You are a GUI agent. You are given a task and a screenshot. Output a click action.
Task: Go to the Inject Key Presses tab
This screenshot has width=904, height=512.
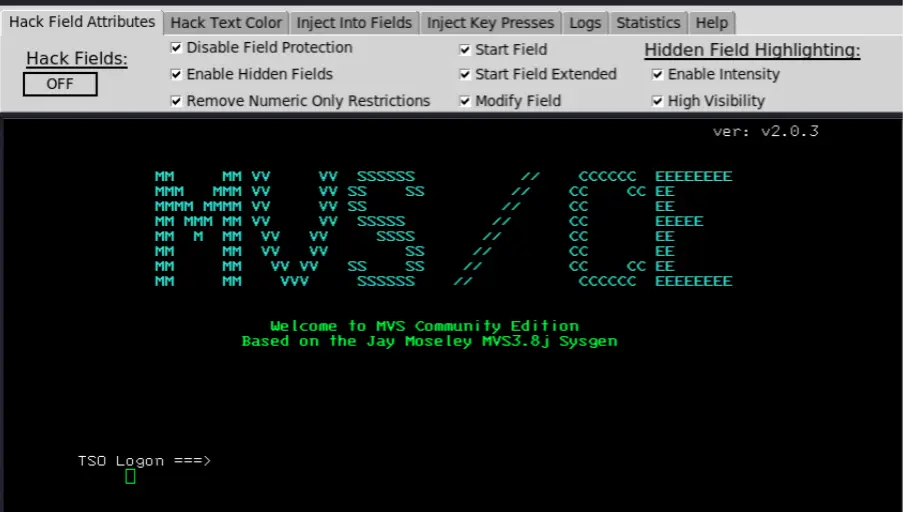(490, 23)
